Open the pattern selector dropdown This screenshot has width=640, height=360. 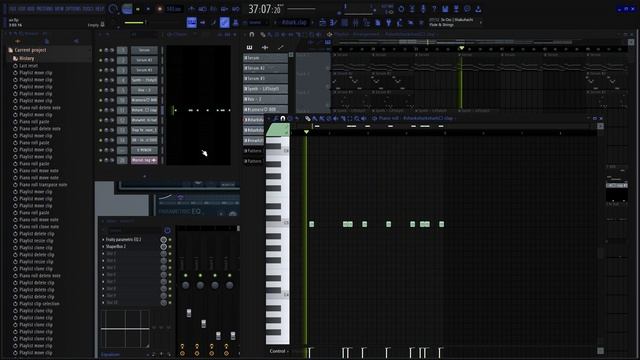click(x=294, y=22)
